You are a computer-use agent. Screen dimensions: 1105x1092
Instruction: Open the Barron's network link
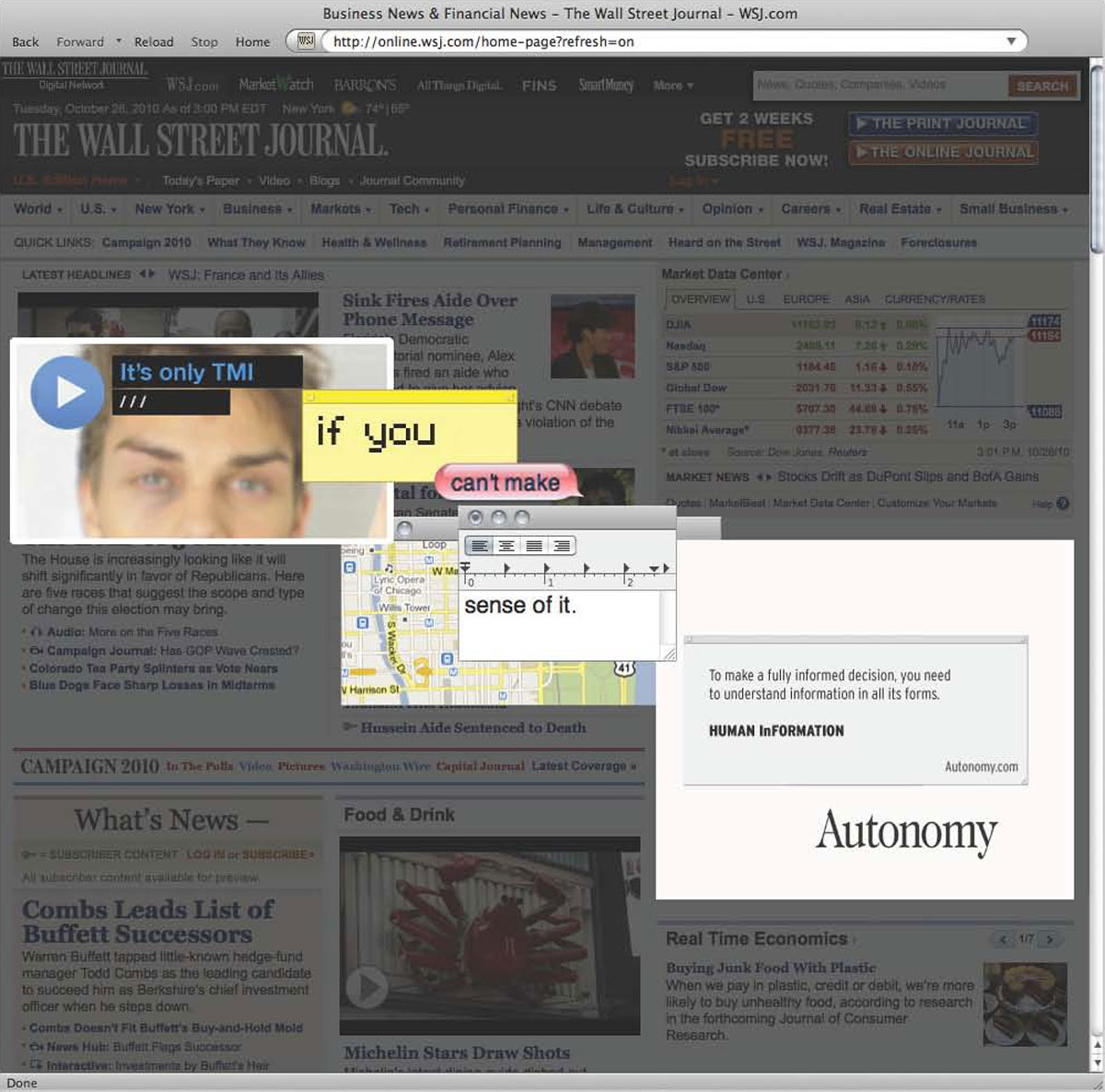pos(365,85)
